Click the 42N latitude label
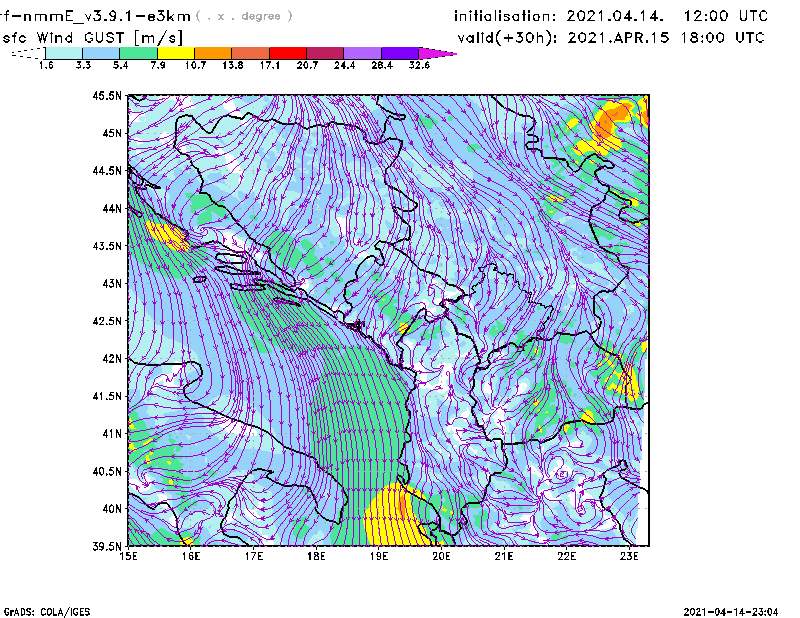Screen dimensions: 800x618 point(112,358)
